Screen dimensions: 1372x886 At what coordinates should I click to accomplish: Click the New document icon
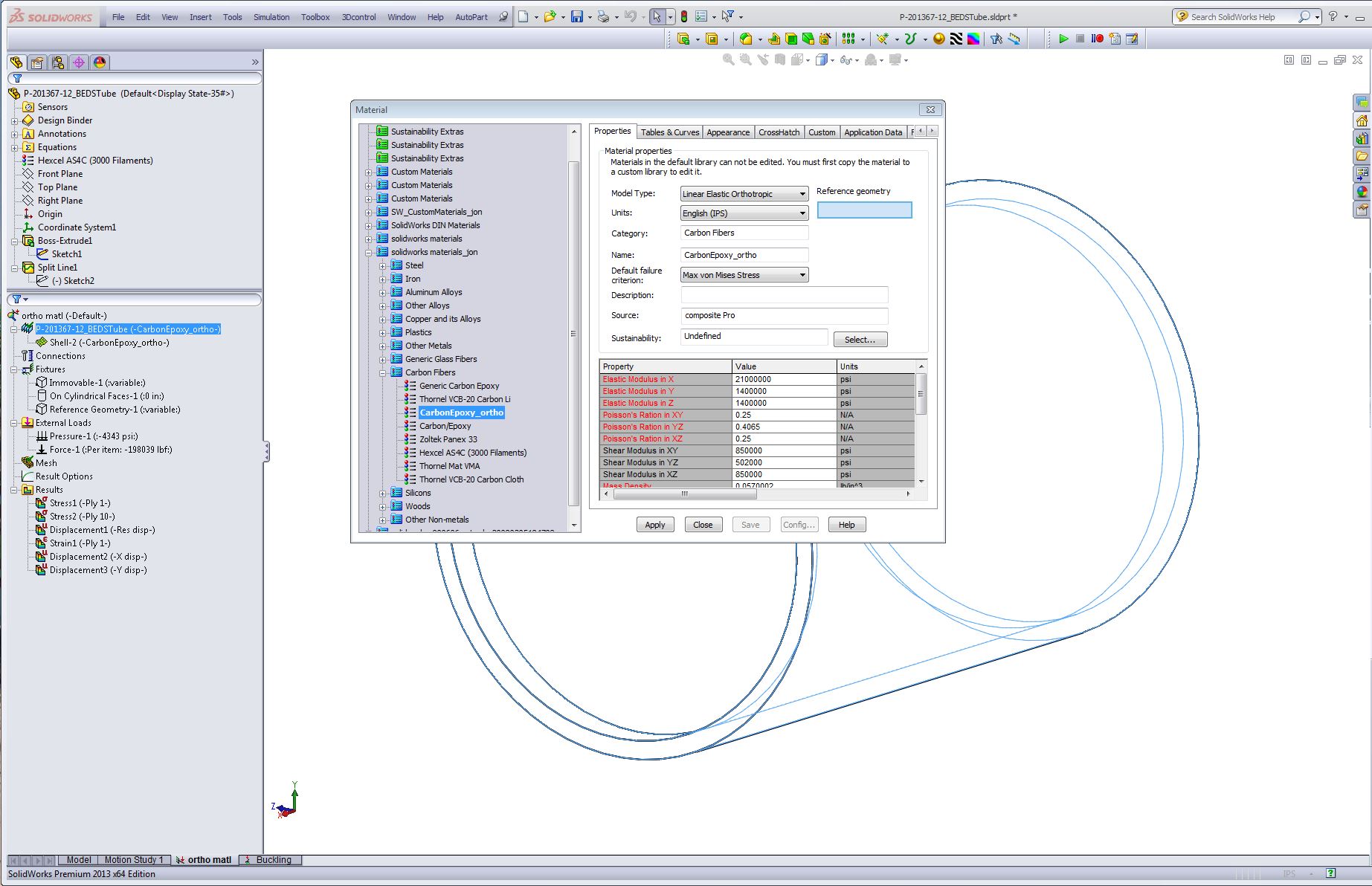tap(524, 16)
